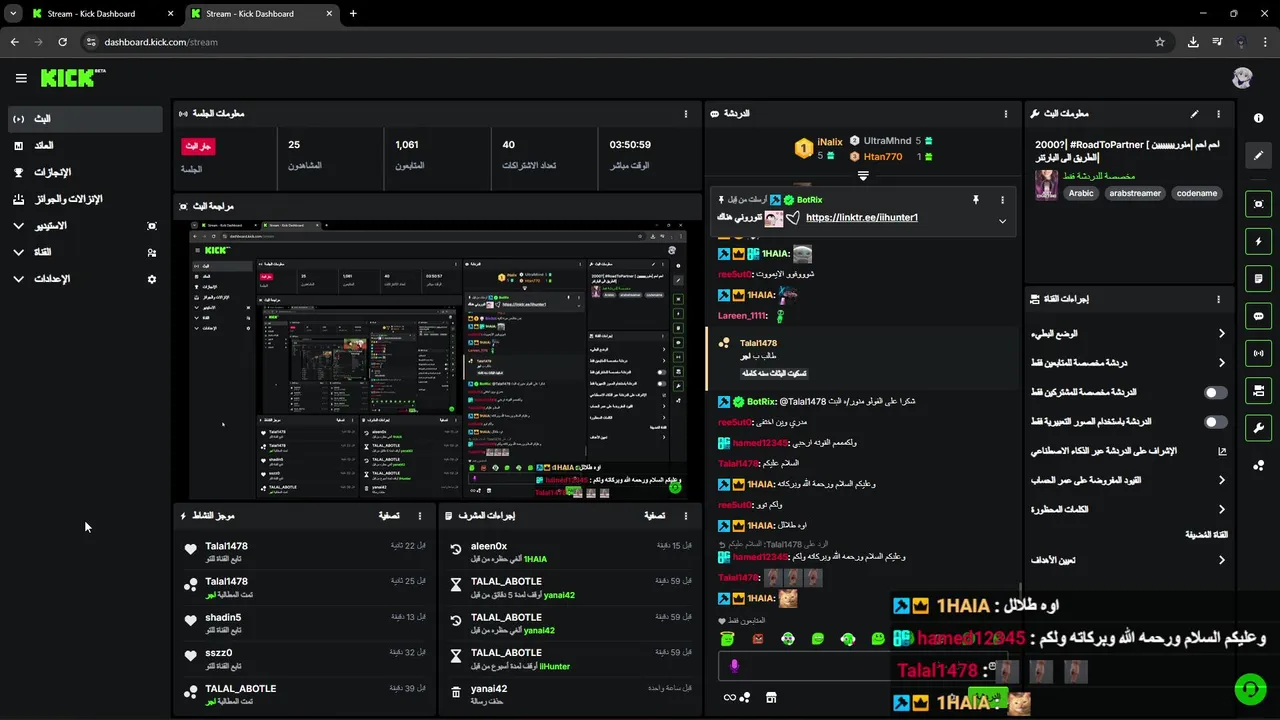Reload the page with the browser refresh button

[x=62, y=42]
